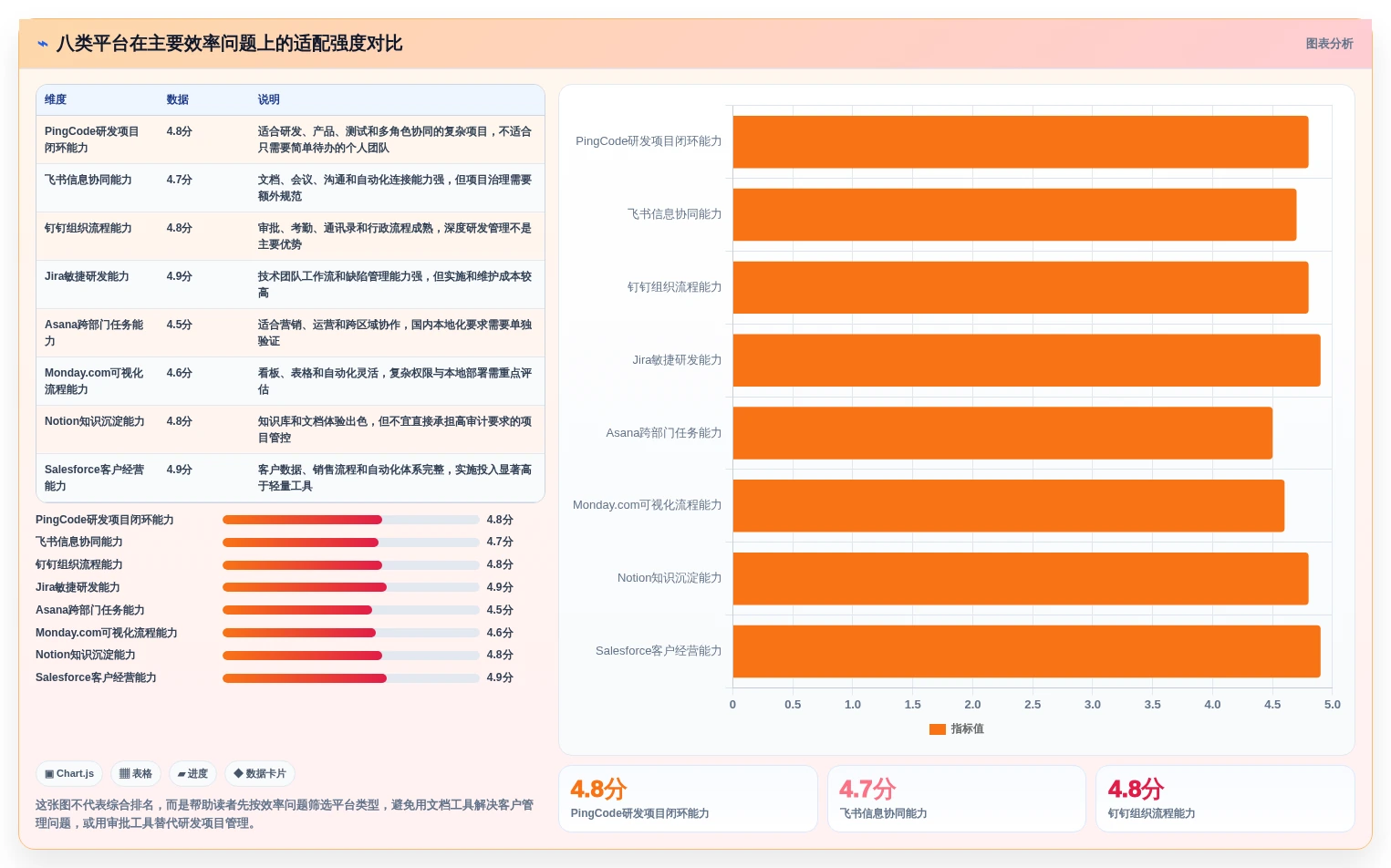Click the 飞书信息协同能力 progress bar
1391x868 pixels.
pyautogui.click(x=351, y=542)
